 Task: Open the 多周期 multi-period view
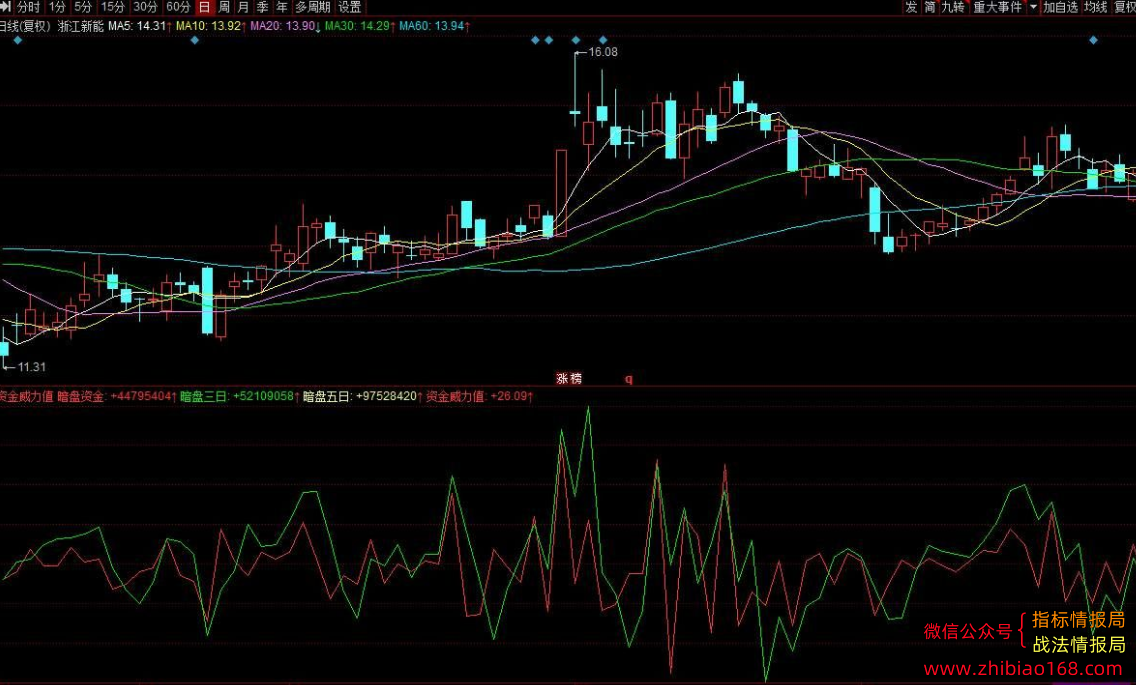coord(312,7)
